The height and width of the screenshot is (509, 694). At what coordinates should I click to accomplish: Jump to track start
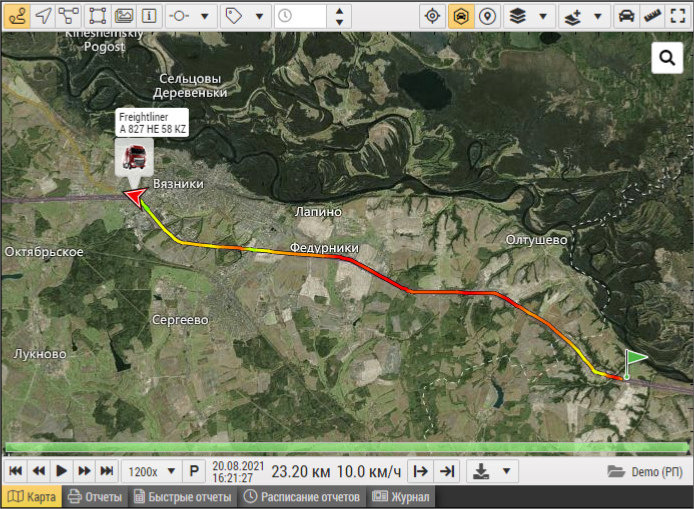(15, 471)
